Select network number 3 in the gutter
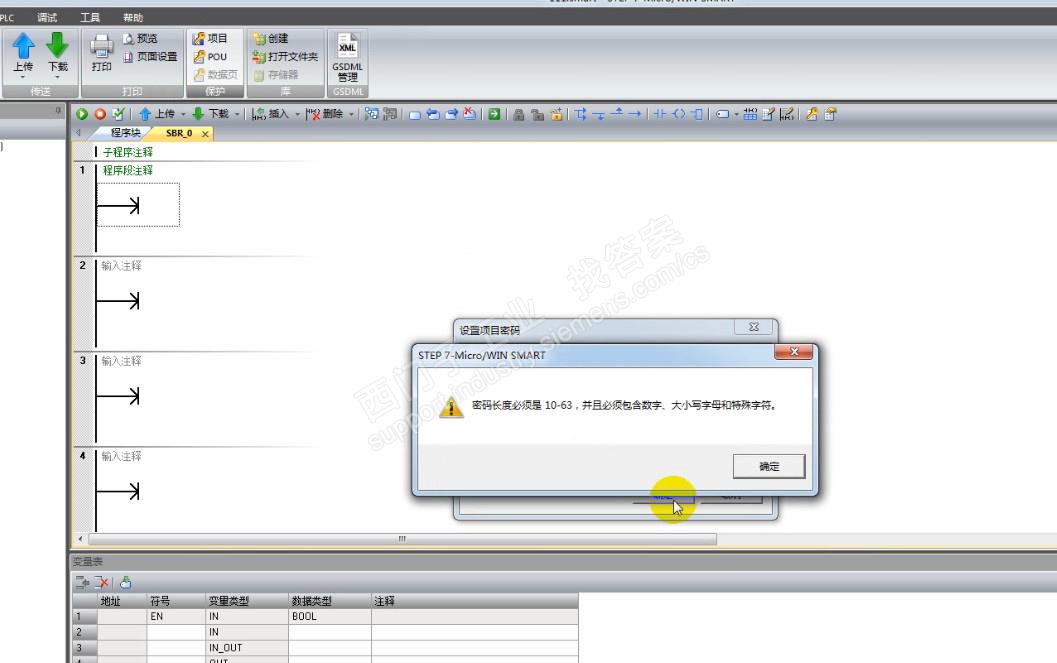The width and height of the screenshot is (1057, 663). 83,360
